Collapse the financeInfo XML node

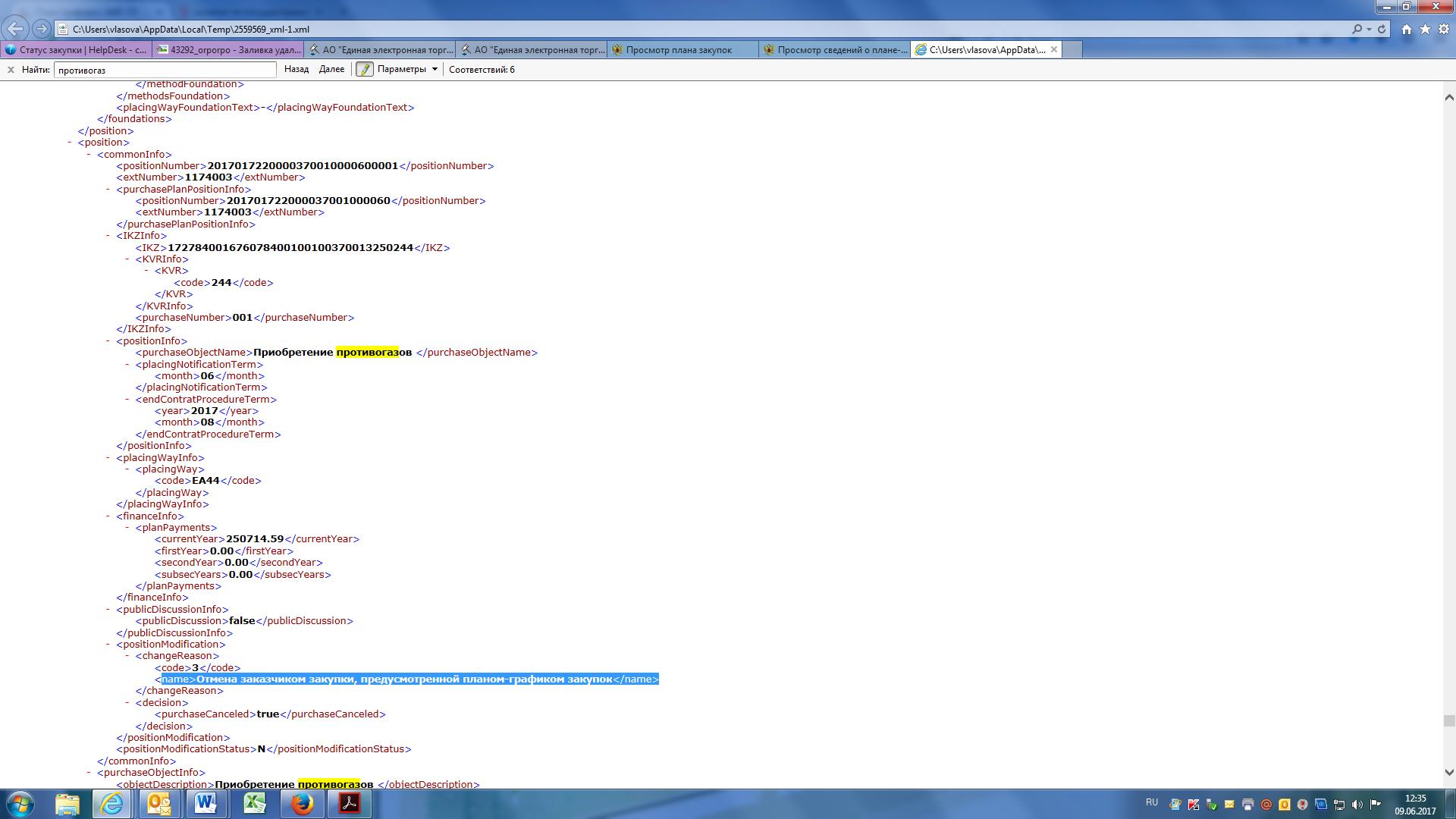click(x=109, y=516)
